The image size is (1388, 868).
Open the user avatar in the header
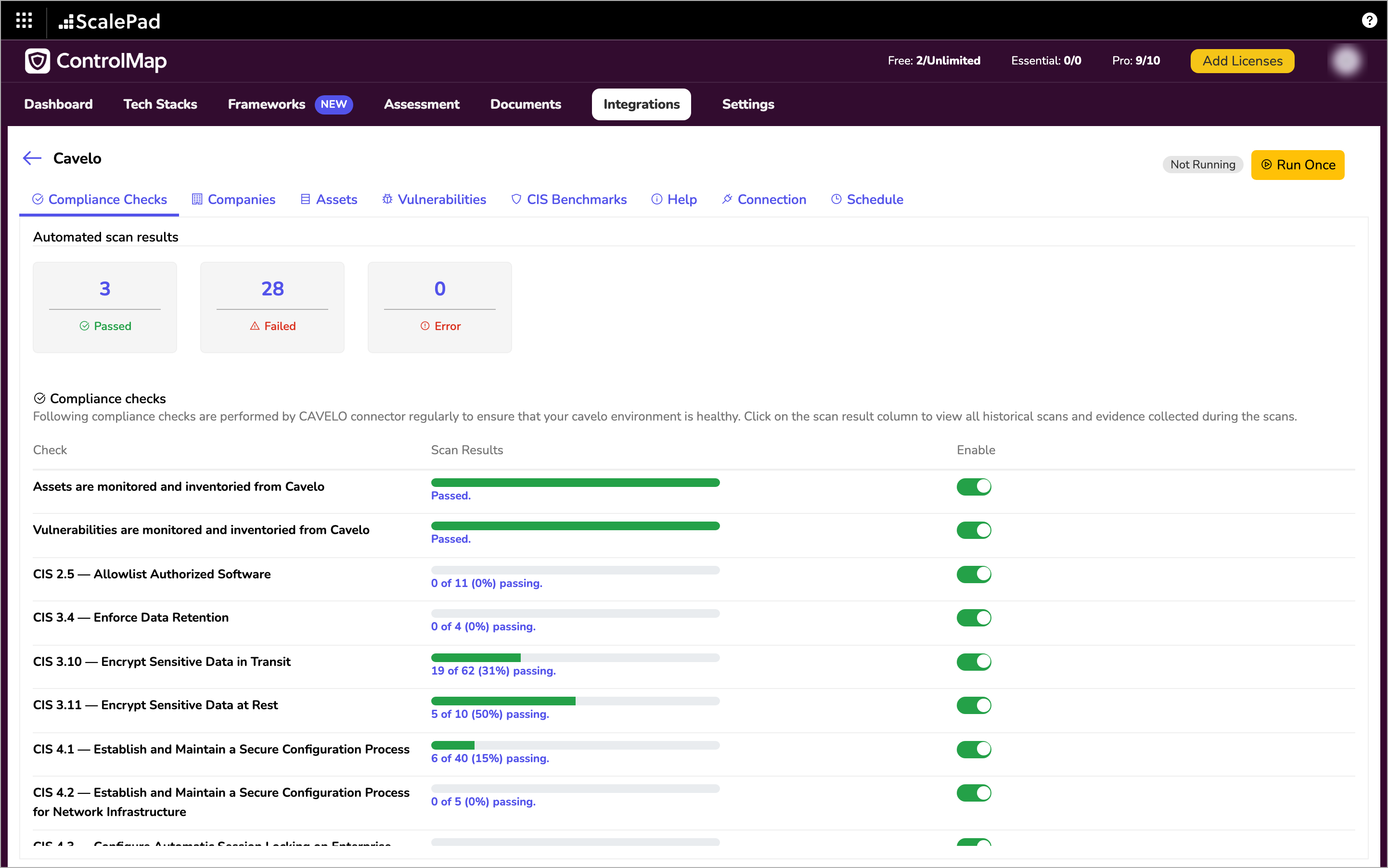(x=1346, y=61)
